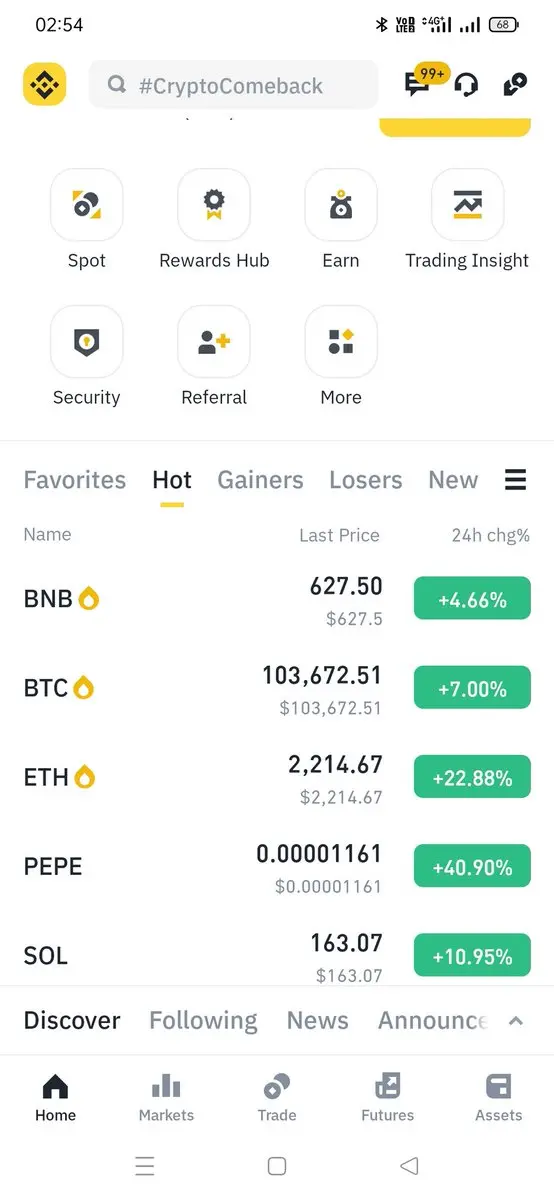The image size is (554, 1200).
Task: Tap BTC +7.00% change button
Action: [x=472, y=689]
